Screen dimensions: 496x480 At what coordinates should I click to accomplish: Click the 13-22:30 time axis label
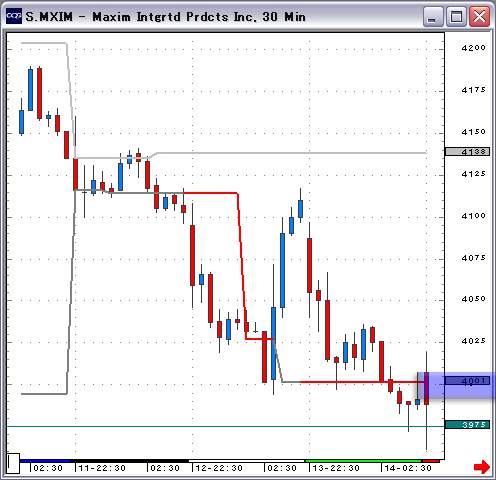[336, 468]
